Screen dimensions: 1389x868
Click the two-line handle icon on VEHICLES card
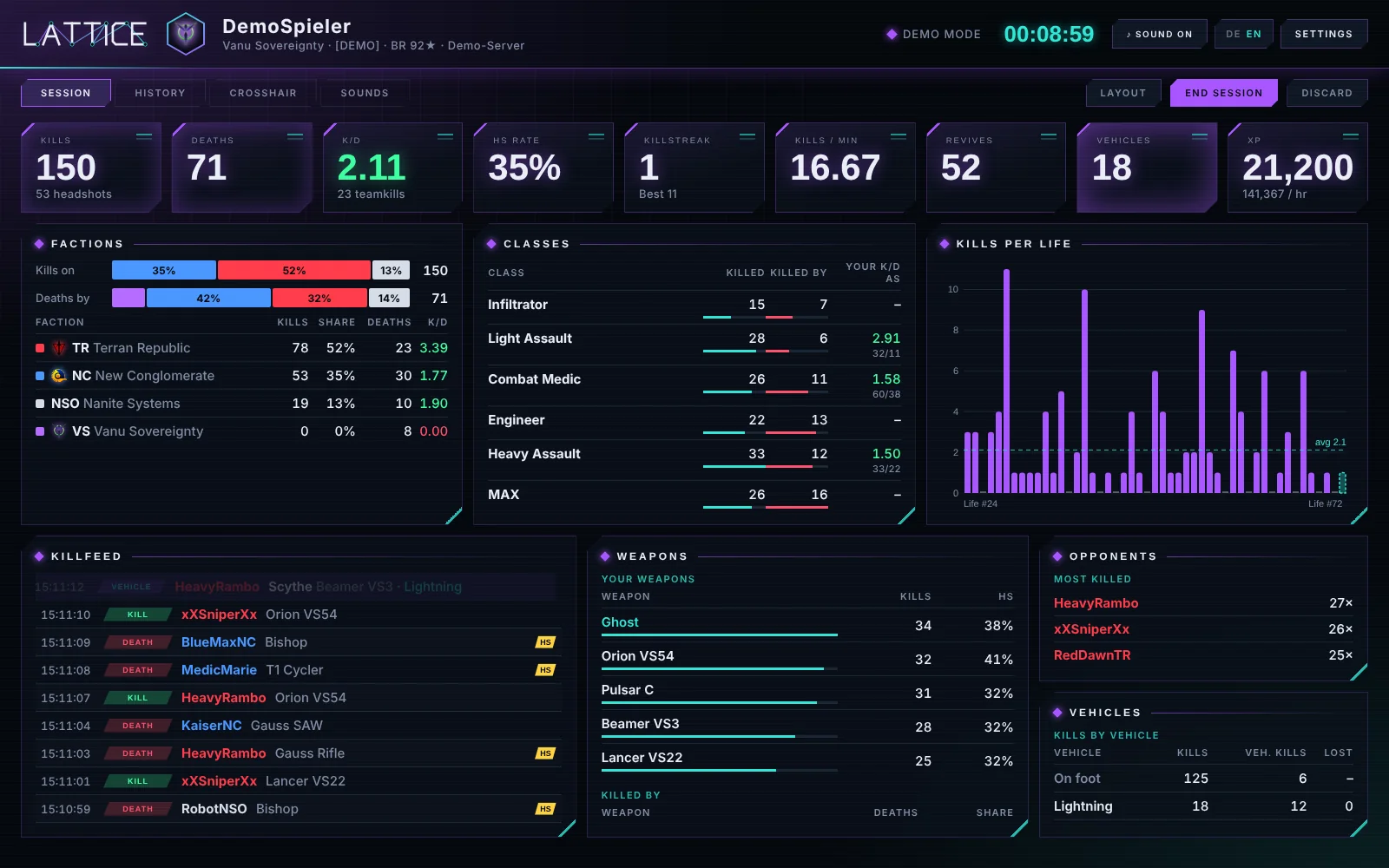tap(1200, 136)
